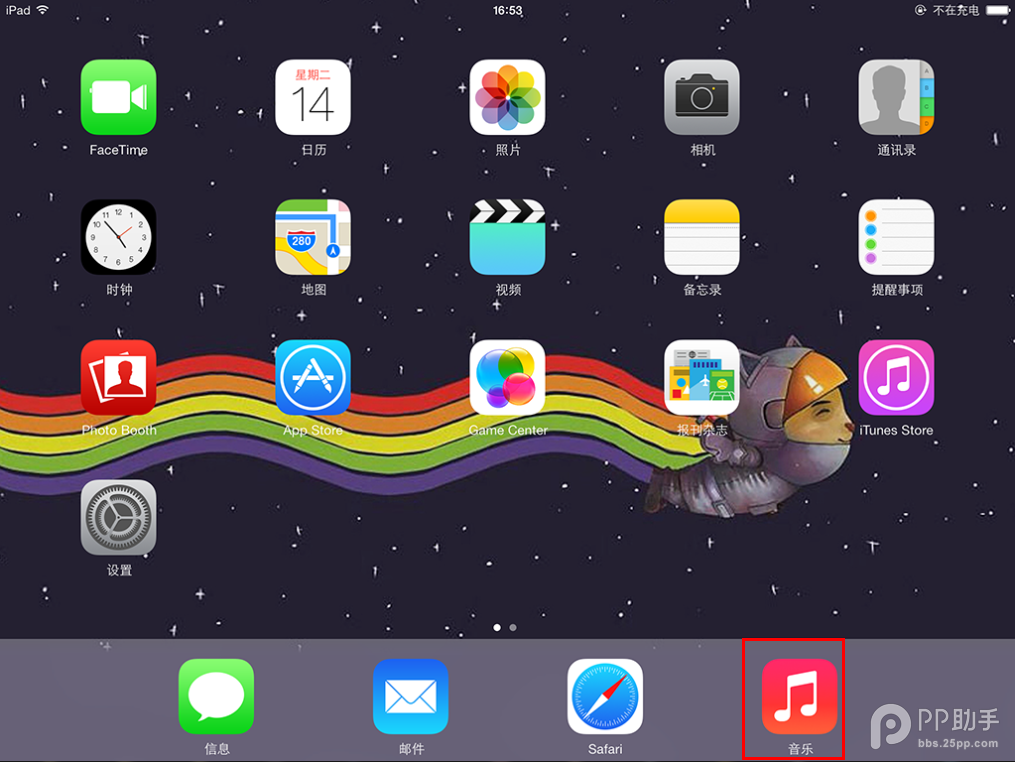
Task: Launch the Photos (照片) app
Action: coord(508,97)
